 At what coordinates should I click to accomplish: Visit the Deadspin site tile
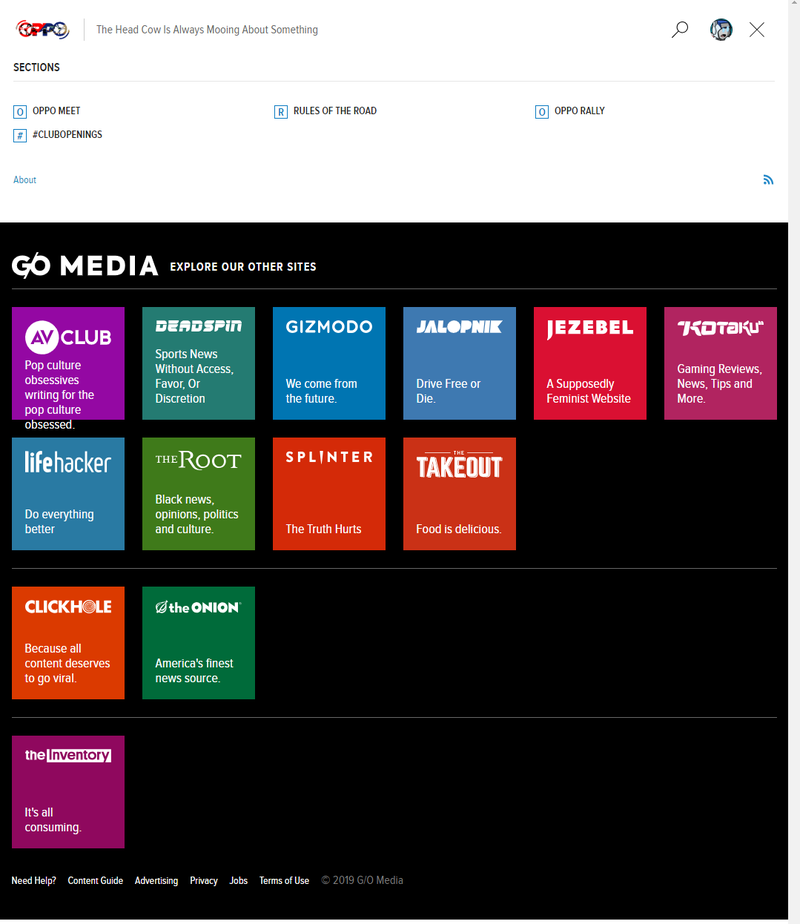pos(199,363)
